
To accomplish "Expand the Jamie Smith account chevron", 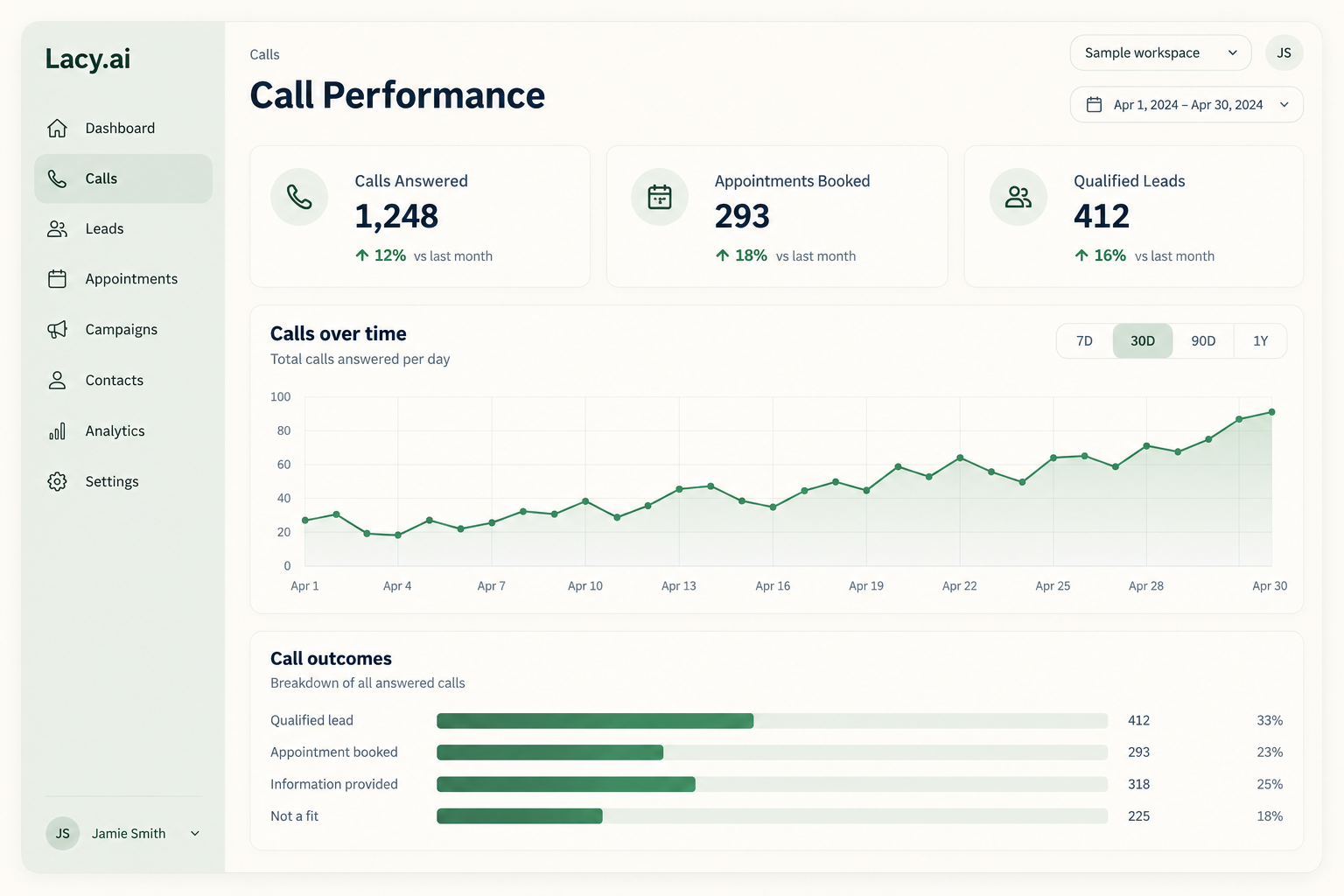I will coord(195,833).
